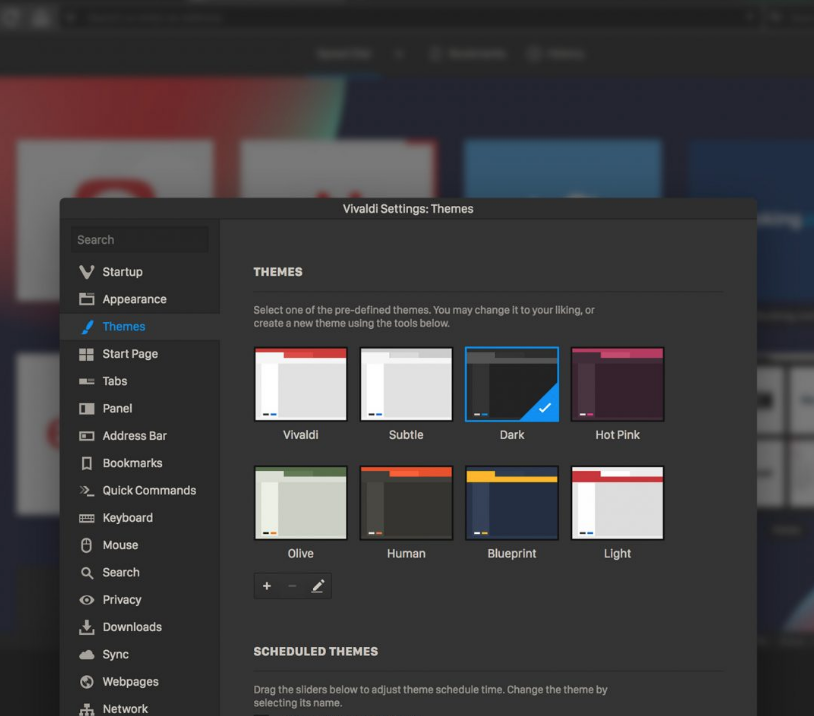Apply the Hot Pink theme
Viewport: 814px width, 716px height.
(617, 384)
